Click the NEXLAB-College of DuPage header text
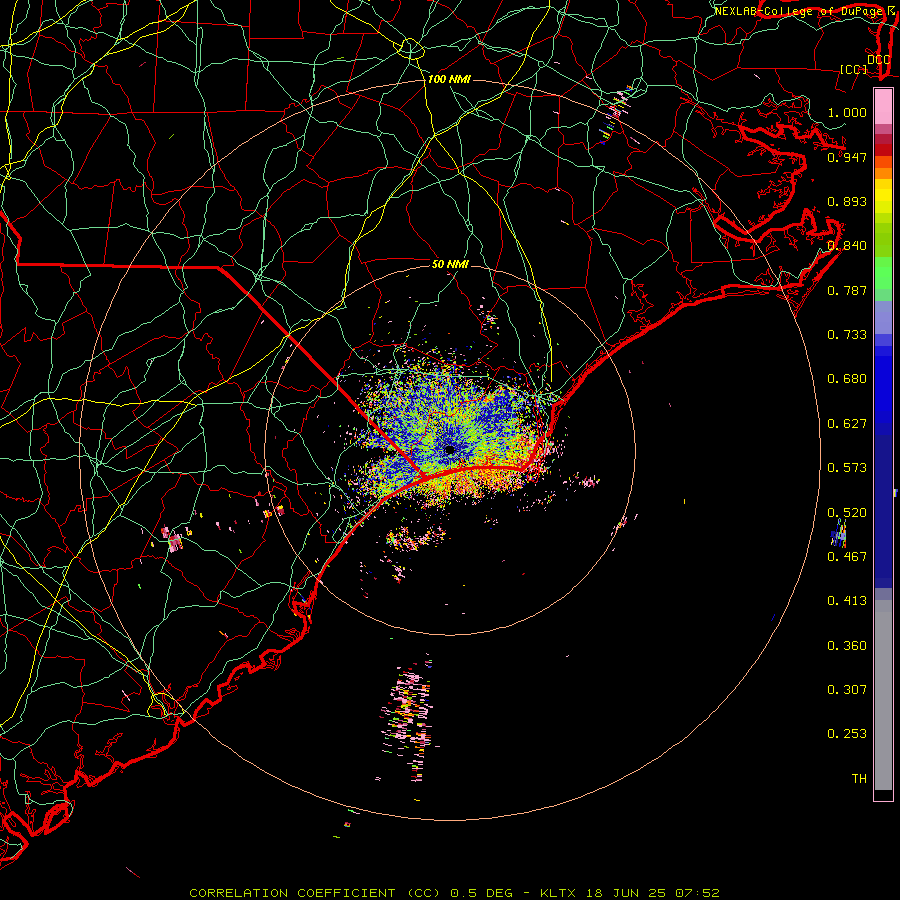This screenshot has width=900, height=900. coord(799,11)
